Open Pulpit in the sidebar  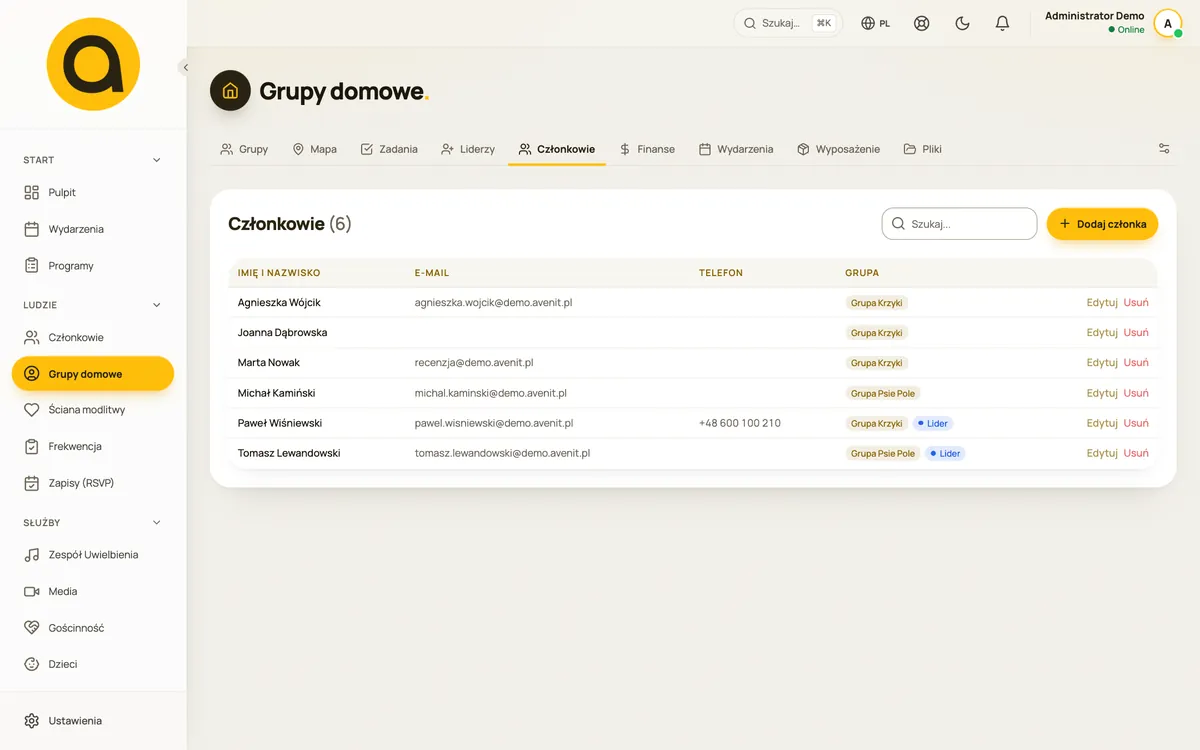pyautogui.click(x=93, y=192)
